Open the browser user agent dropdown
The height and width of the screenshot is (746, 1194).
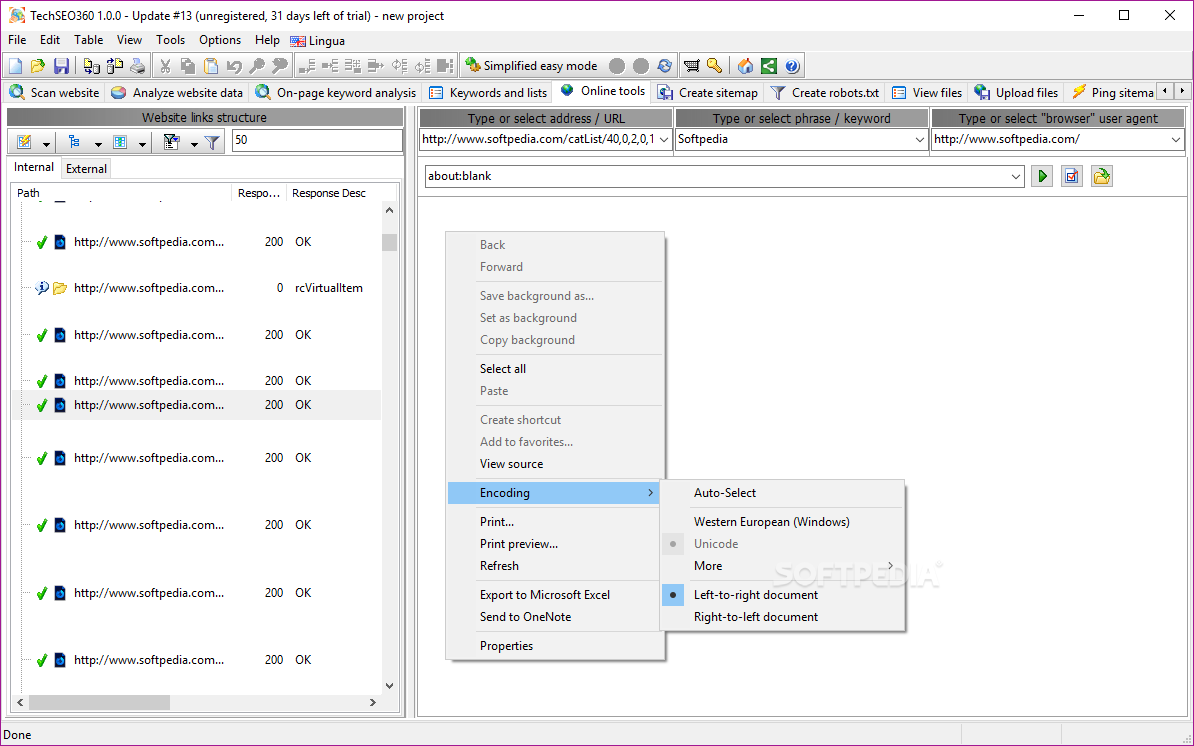tap(1175, 139)
